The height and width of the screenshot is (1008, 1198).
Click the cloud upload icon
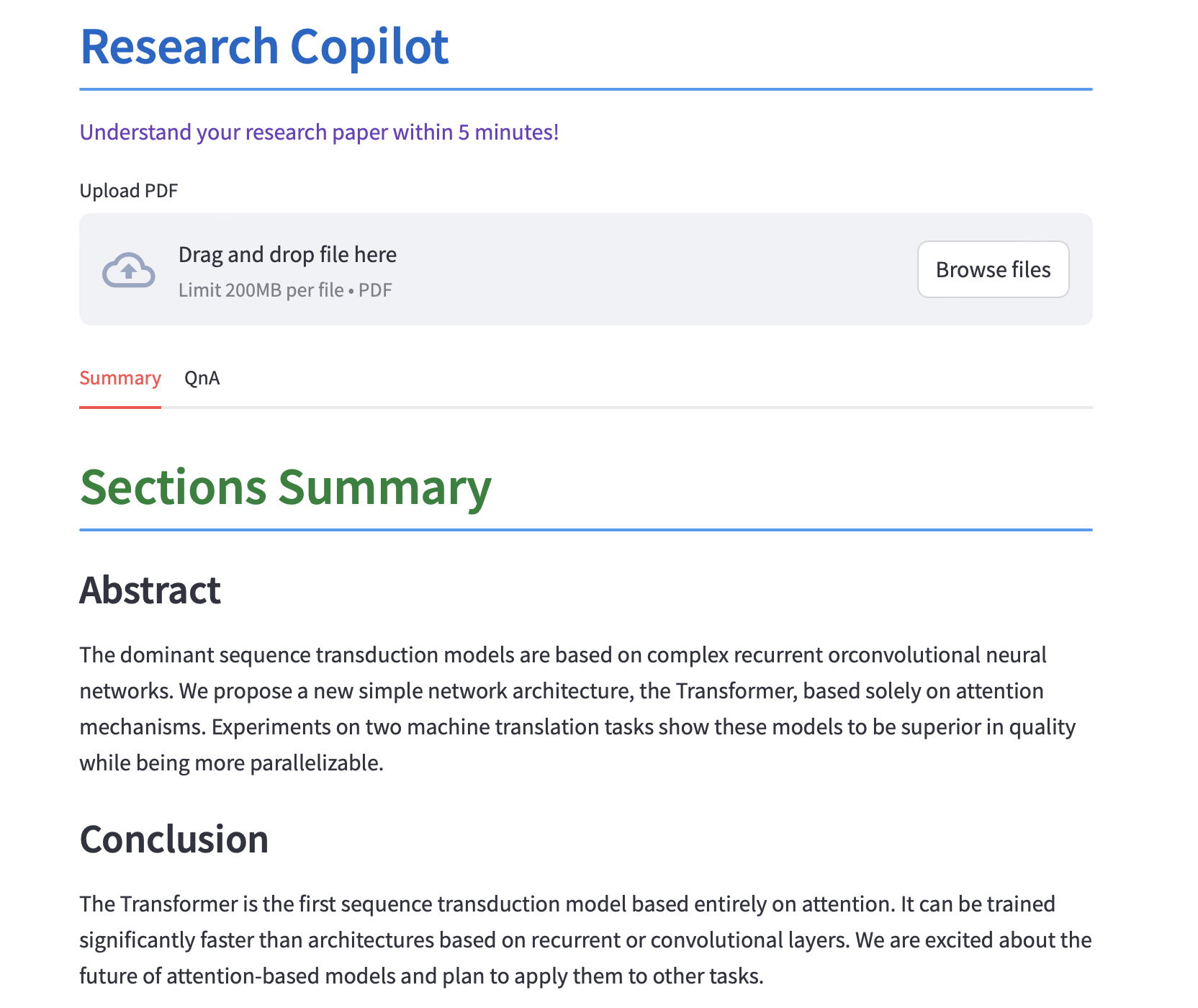tap(128, 270)
